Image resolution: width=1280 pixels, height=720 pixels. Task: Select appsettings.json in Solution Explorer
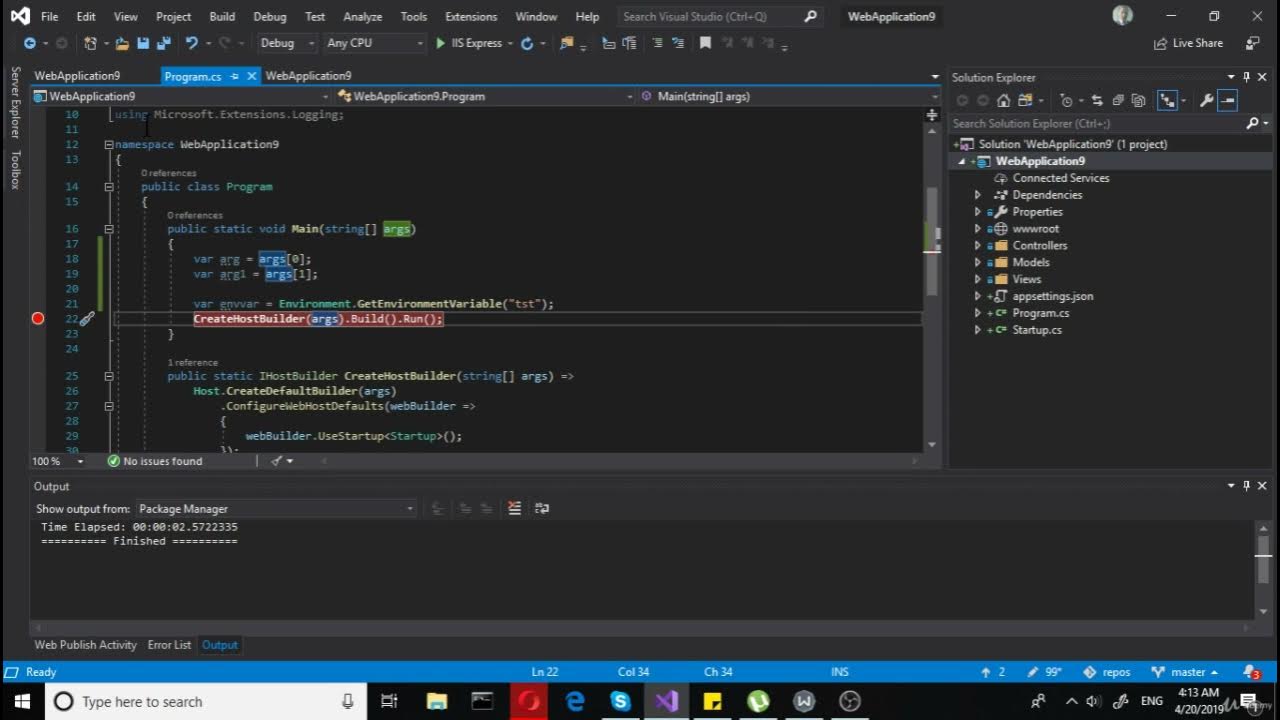tap(1052, 296)
